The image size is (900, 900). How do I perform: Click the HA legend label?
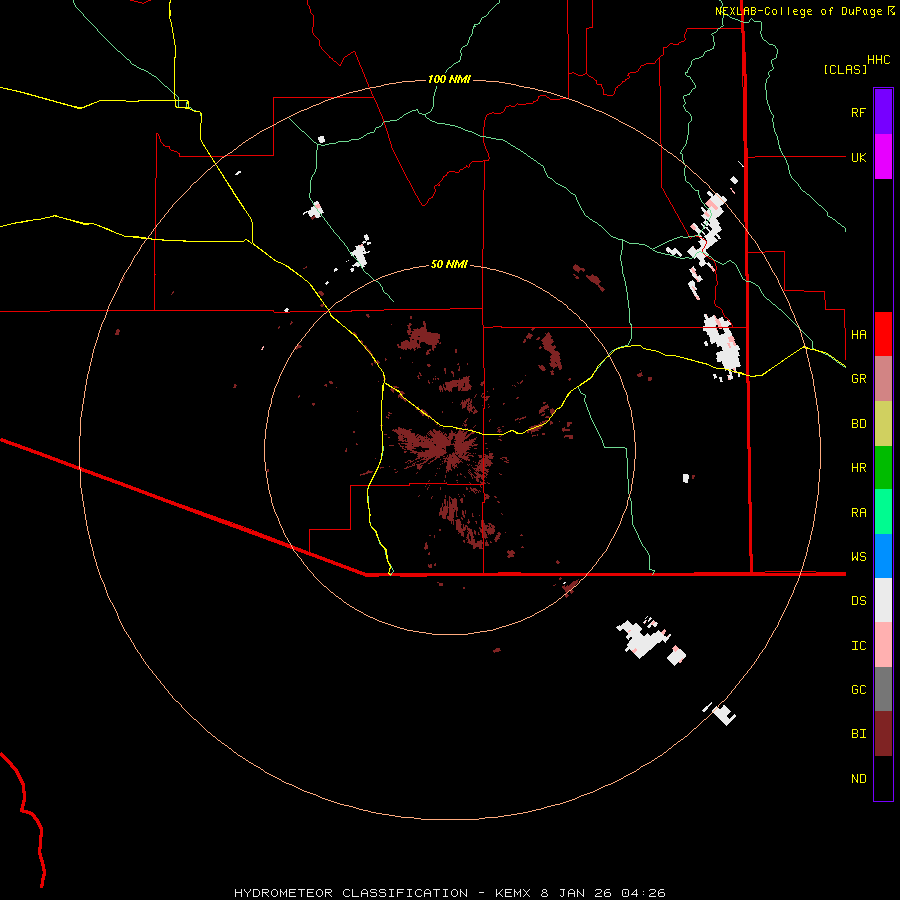pyautogui.click(x=858, y=334)
